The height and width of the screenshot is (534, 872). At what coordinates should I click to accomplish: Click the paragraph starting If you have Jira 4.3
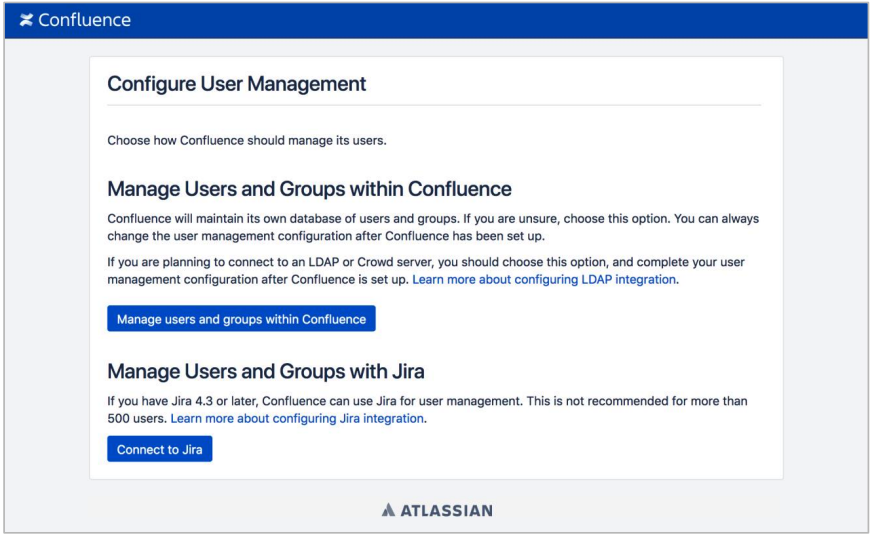[x=427, y=410]
